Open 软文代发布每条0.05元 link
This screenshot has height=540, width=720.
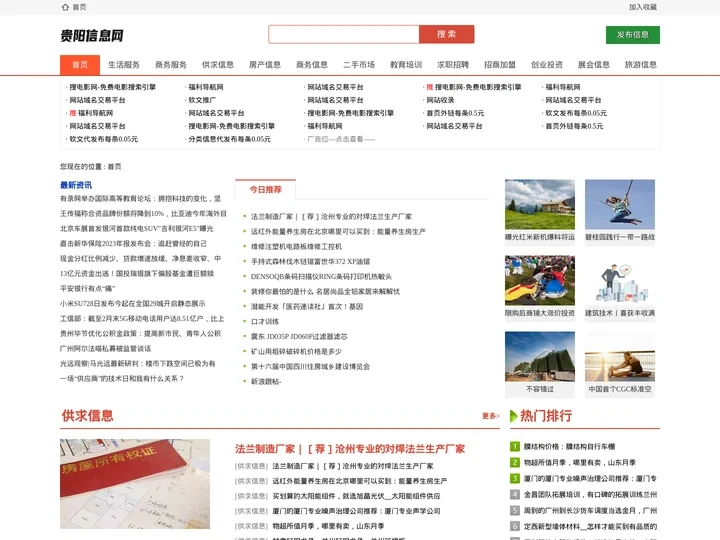104,139
